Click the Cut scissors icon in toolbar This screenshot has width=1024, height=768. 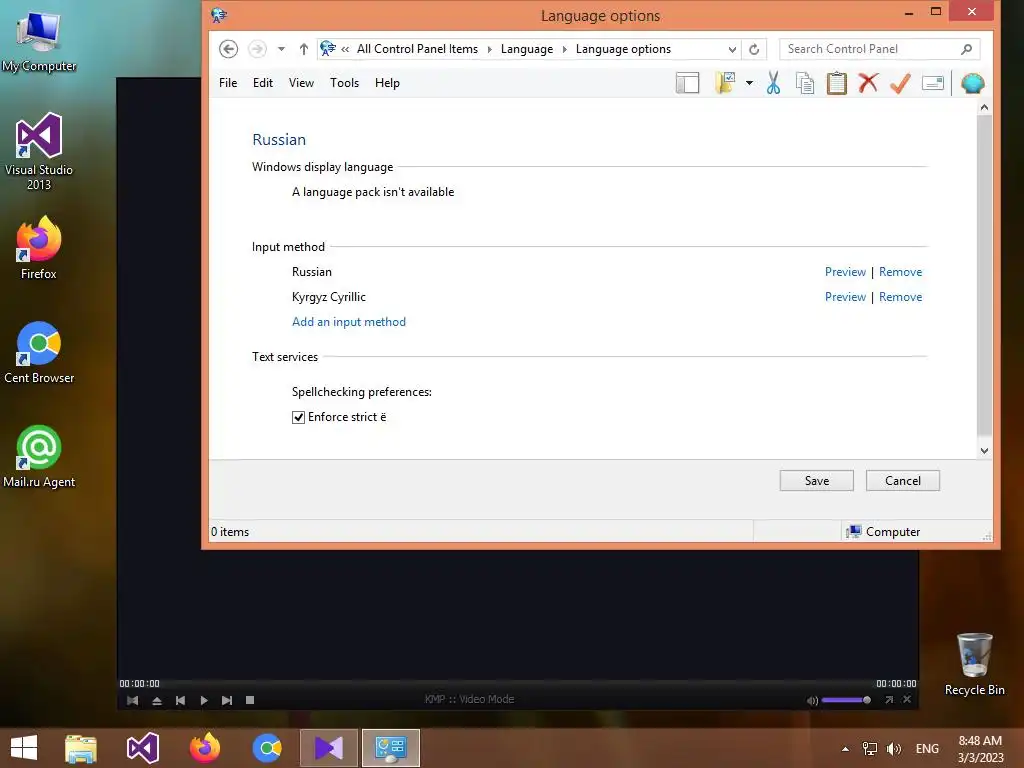773,84
